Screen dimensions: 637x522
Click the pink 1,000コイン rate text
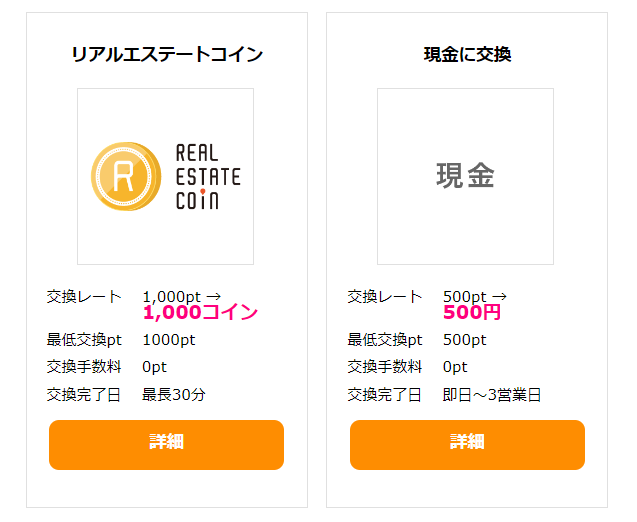pos(200,312)
